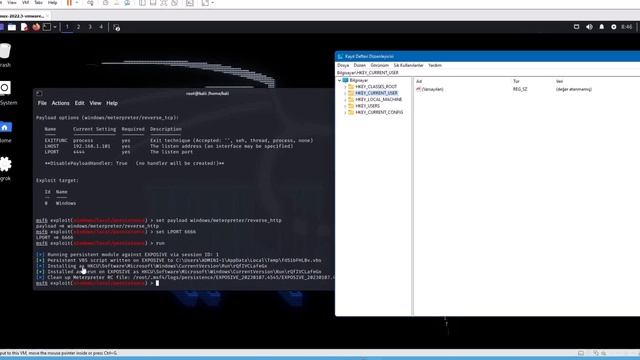
Task: Switch to workspace 4 in Kali panel
Action: (101, 27)
